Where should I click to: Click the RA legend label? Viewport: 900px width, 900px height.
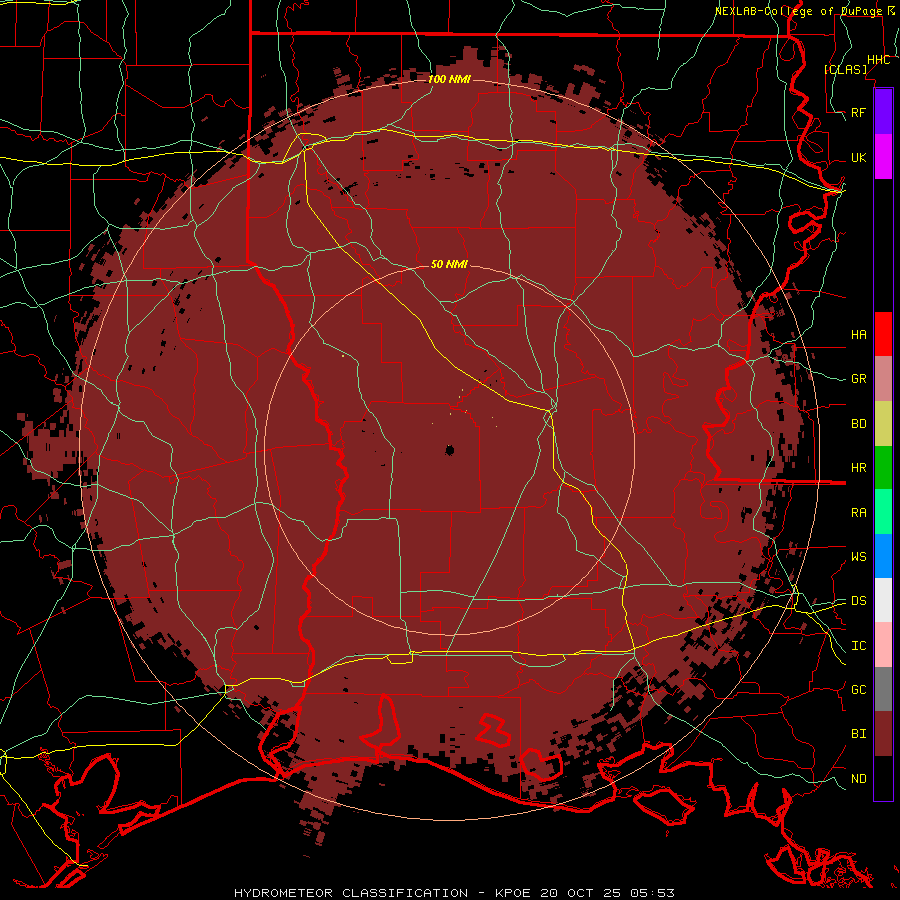(x=859, y=513)
